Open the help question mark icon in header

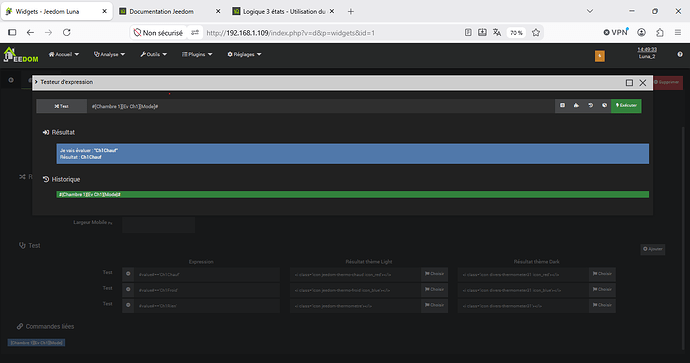[x=680, y=55]
